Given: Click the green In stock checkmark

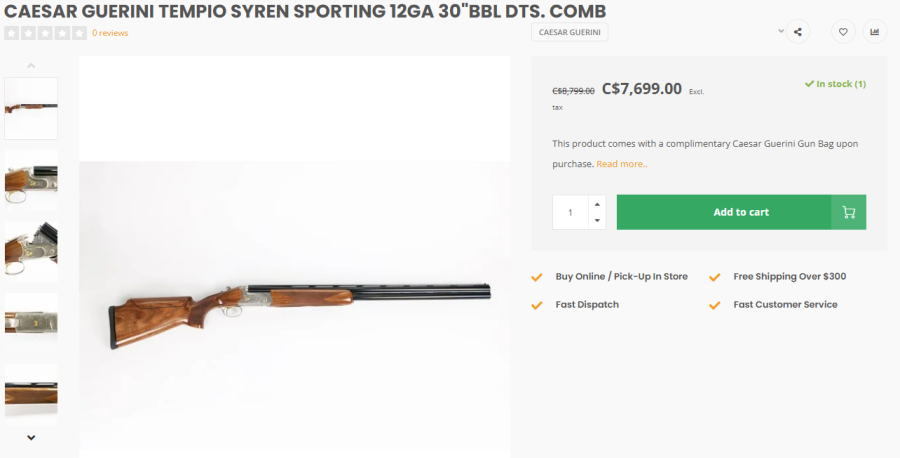Looking at the screenshot, I should point(809,84).
